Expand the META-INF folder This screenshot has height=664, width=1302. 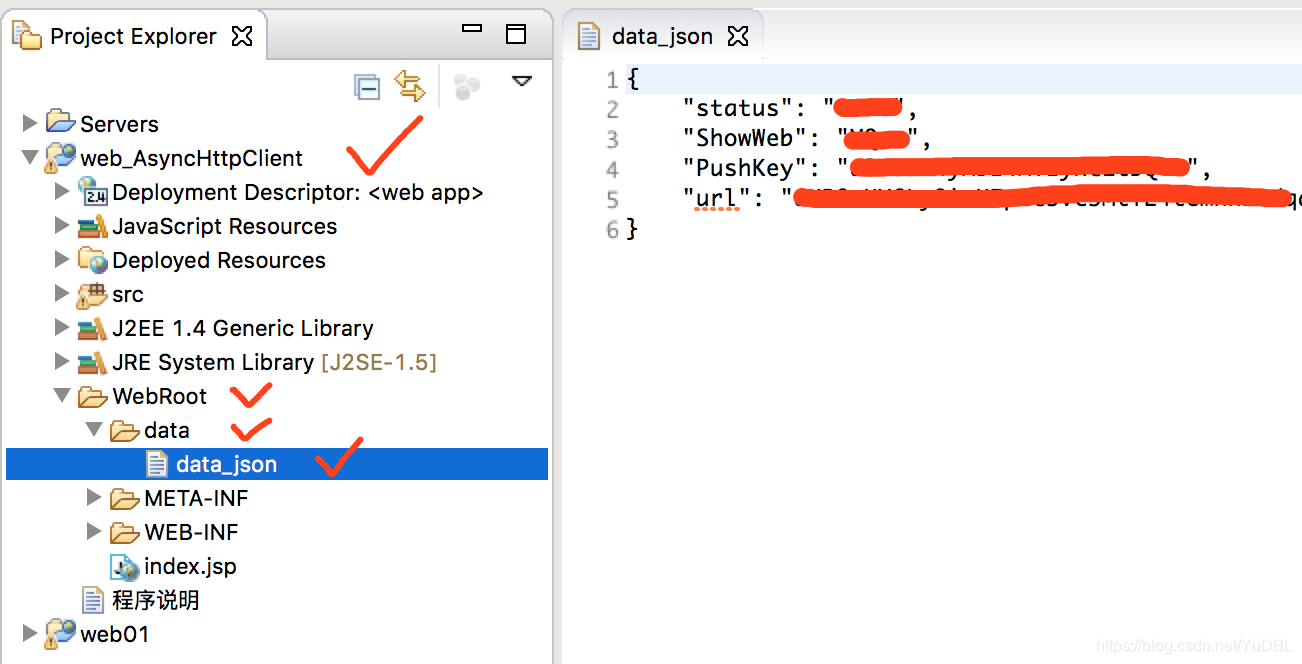point(94,496)
